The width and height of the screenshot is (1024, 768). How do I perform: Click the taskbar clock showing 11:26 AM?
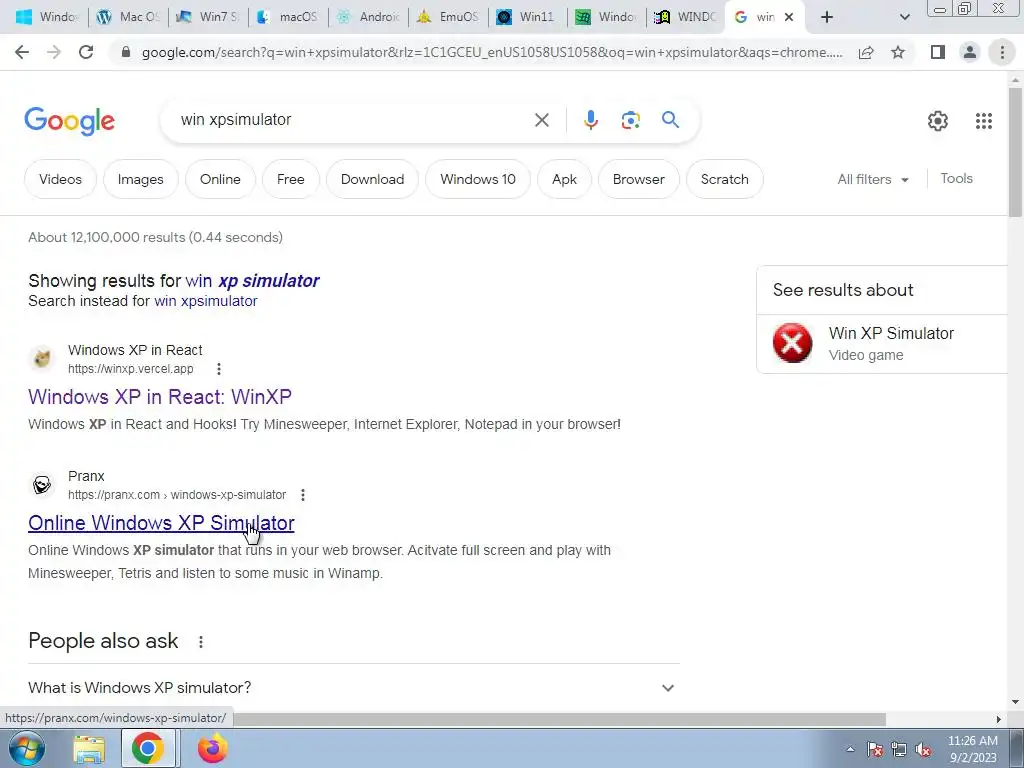coord(972,749)
